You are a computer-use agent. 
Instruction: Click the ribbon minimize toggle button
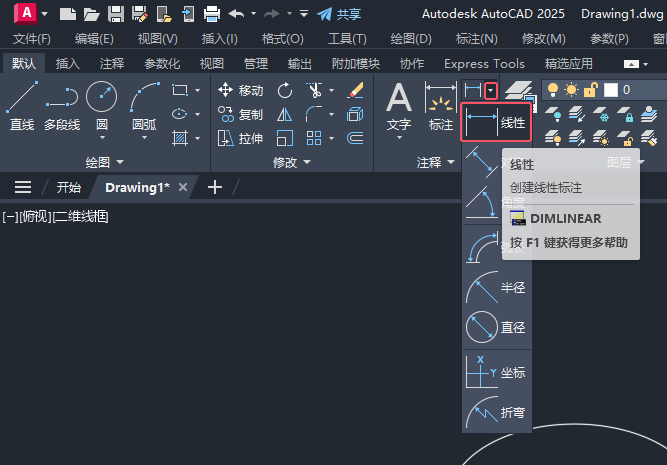pyautogui.click(x=631, y=64)
